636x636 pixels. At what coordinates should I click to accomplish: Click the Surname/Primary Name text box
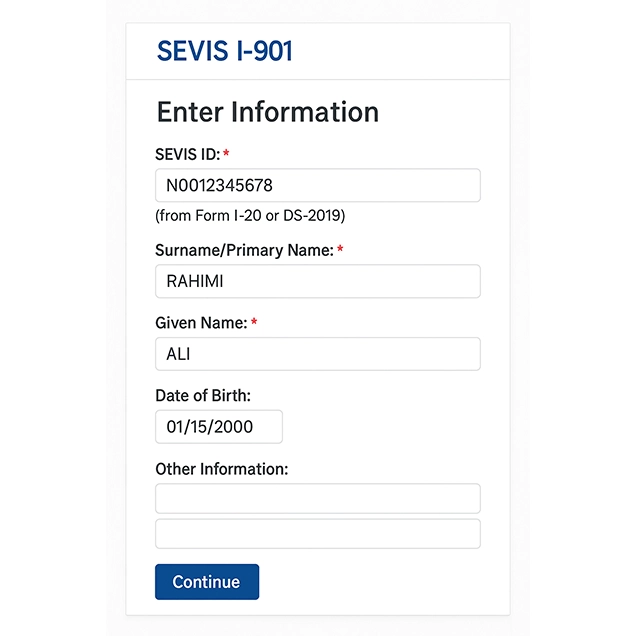coord(317,281)
